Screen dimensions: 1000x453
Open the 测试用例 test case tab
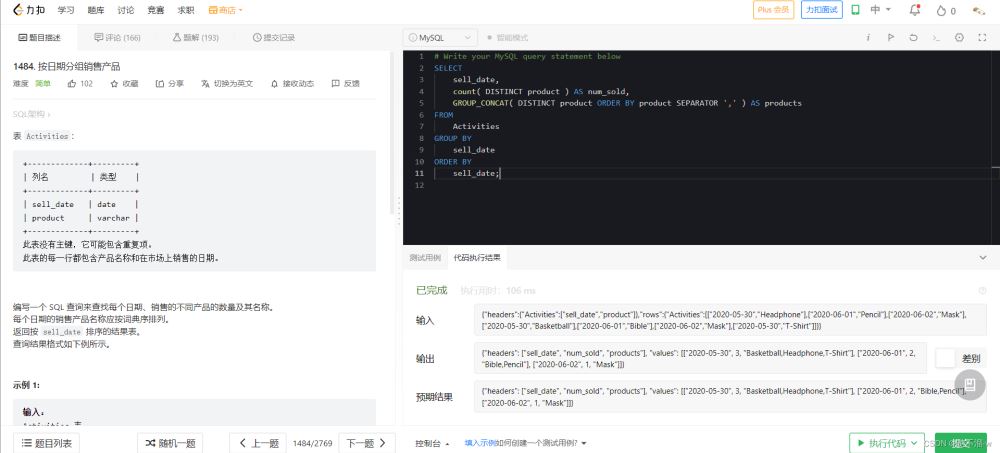[425, 258]
